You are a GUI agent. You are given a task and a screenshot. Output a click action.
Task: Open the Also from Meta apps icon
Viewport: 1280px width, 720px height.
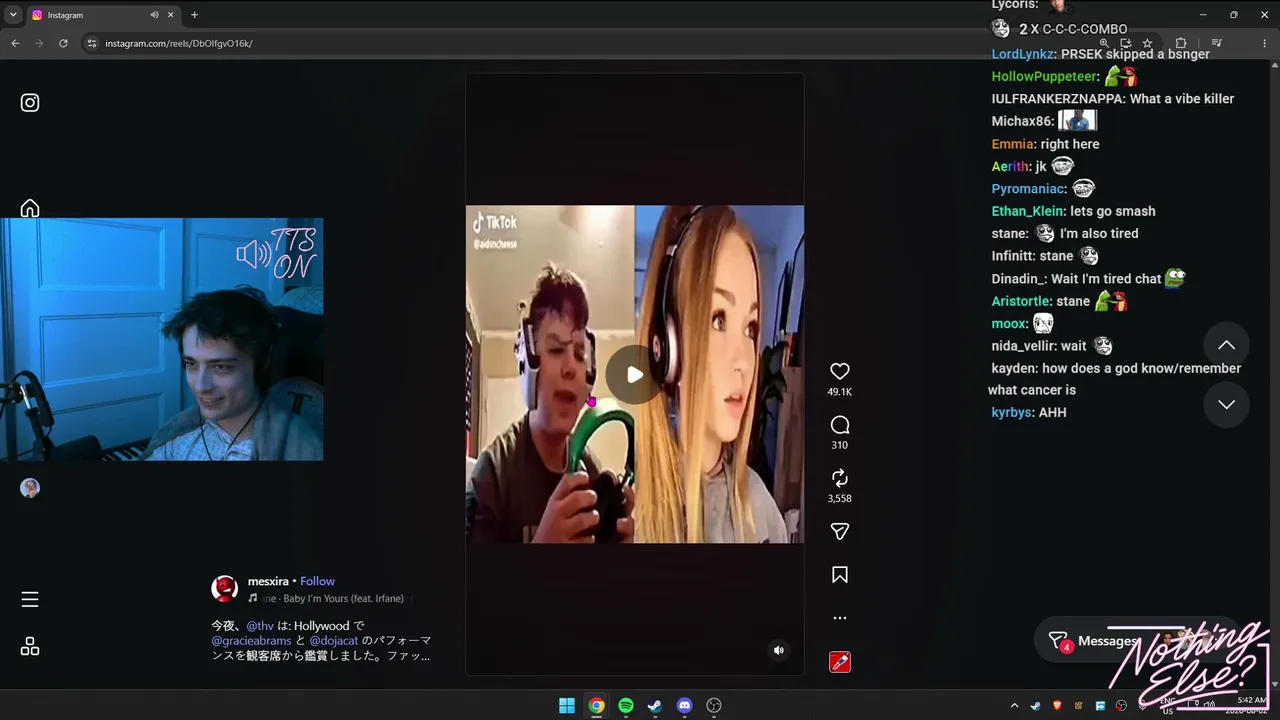[x=30, y=646]
